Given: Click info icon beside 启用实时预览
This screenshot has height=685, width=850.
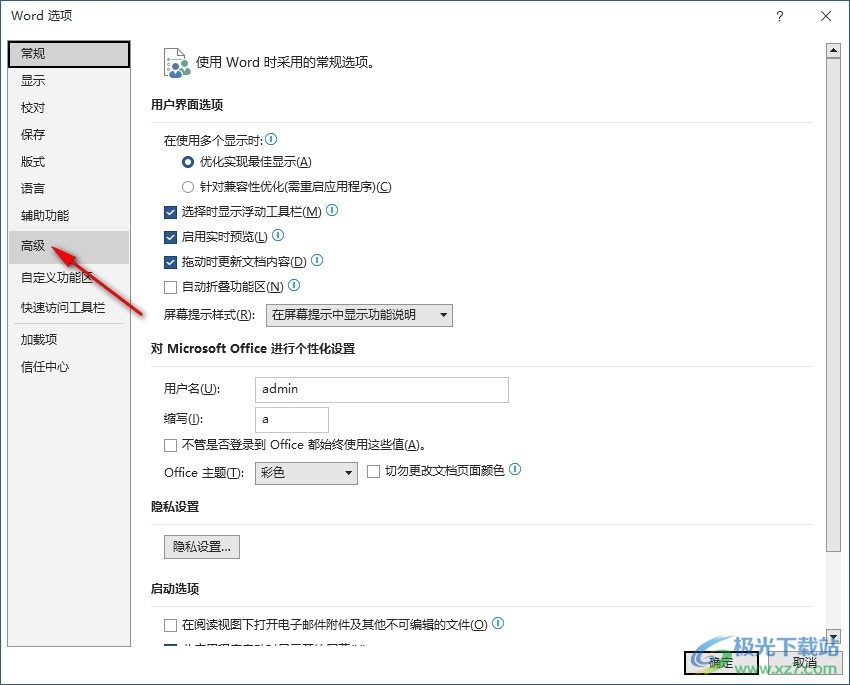Looking at the screenshot, I should click(278, 235).
